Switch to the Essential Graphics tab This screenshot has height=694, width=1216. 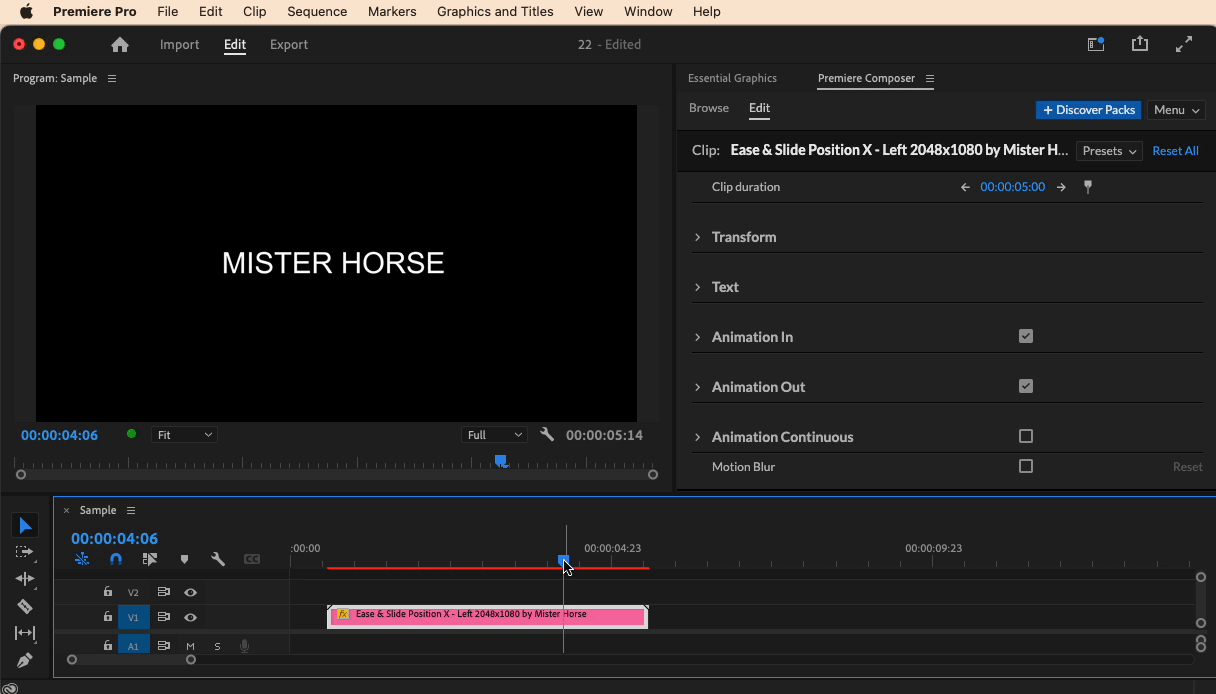(x=732, y=78)
